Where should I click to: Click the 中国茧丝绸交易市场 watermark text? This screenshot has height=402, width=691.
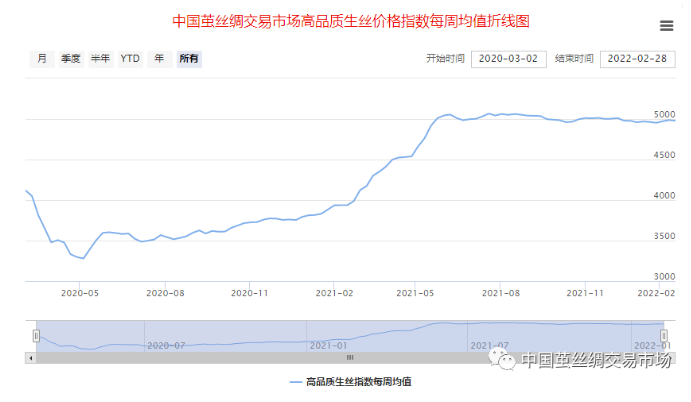pos(596,361)
